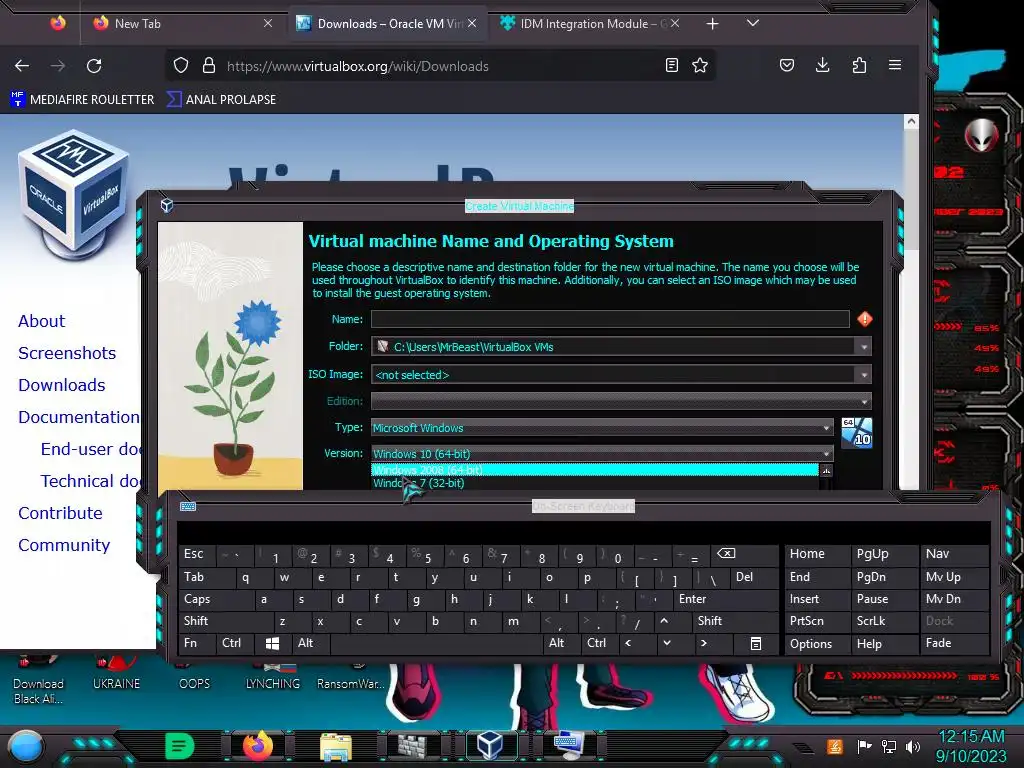The image size is (1024, 768).
Task: Go back with the browser back arrow
Action: coord(22,66)
